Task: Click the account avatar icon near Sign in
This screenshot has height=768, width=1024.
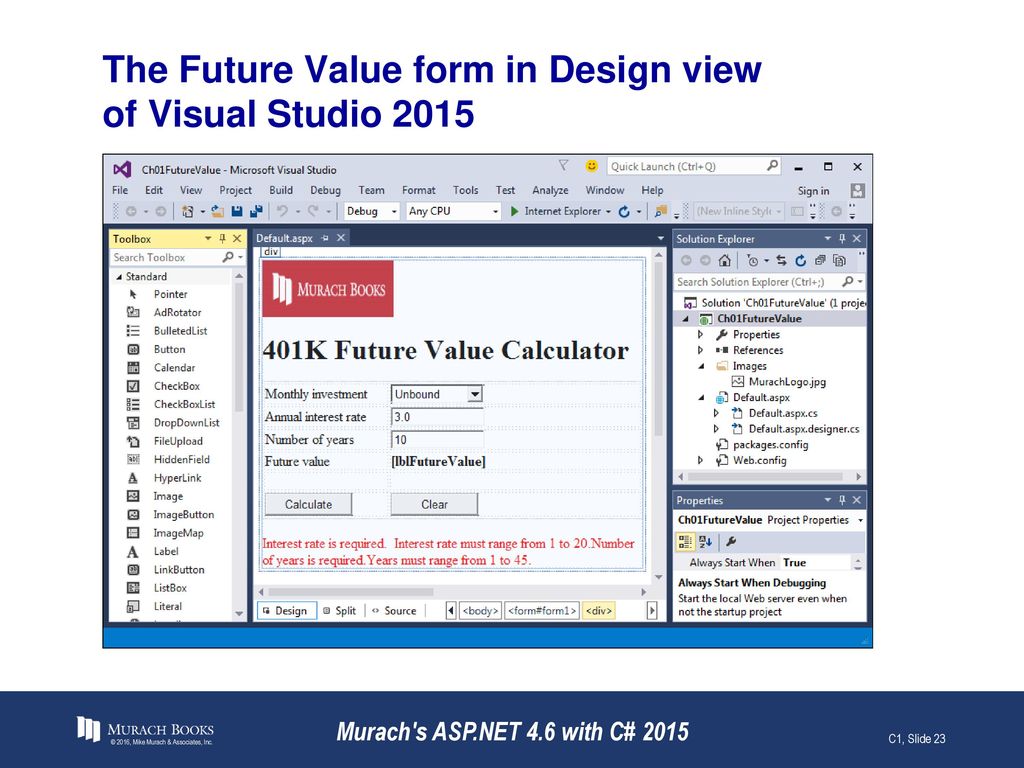Action: click(x=857, y=190)
